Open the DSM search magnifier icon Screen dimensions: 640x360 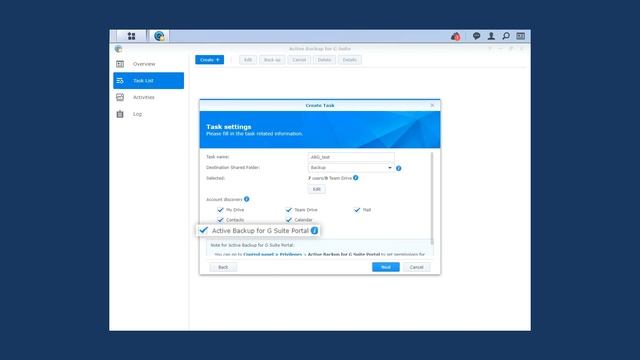pyautogui.click(x=506, y=36)
